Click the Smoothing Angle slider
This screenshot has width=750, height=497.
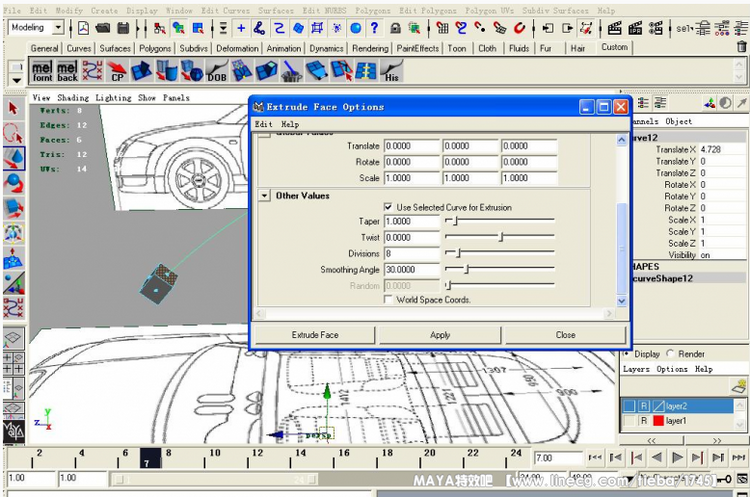(499, 269)
